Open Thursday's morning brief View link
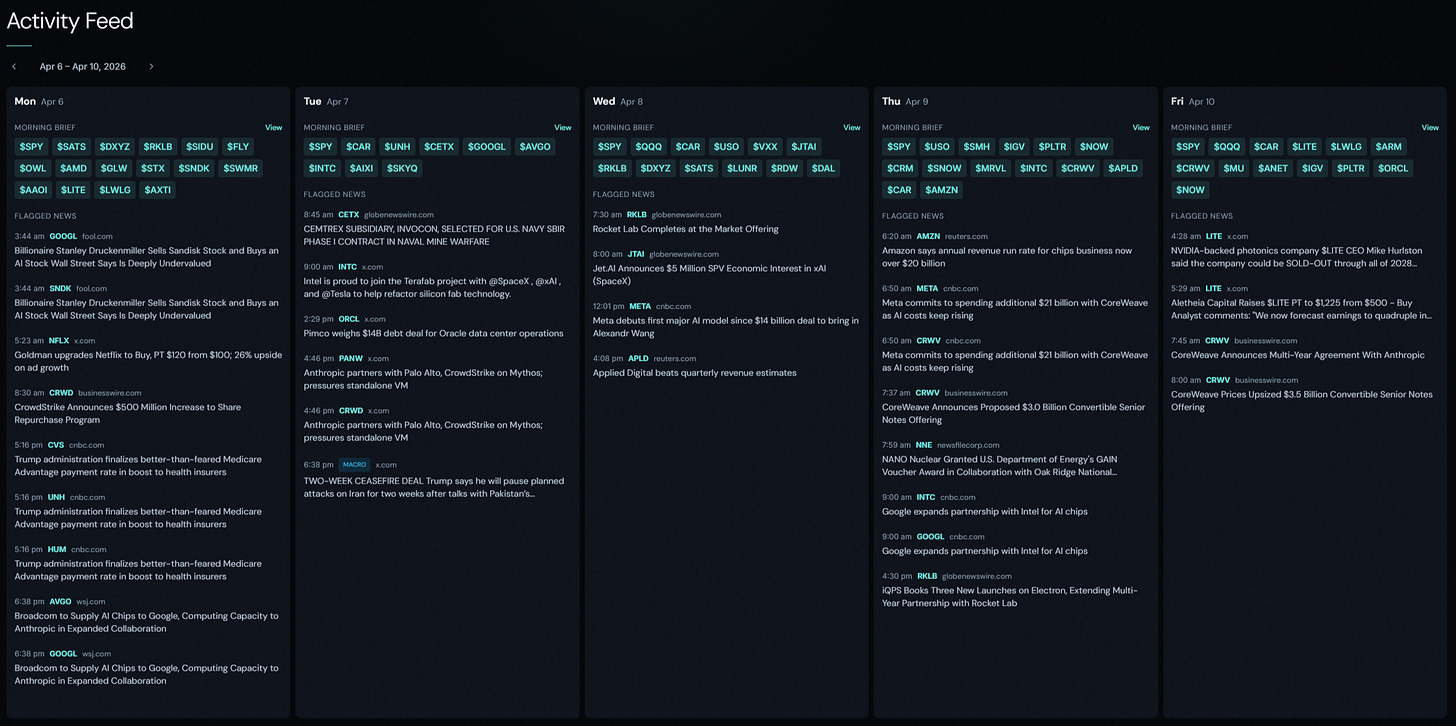This screenshot has width=1456, height=726. pyautogui.click(x=1141, y=128)
